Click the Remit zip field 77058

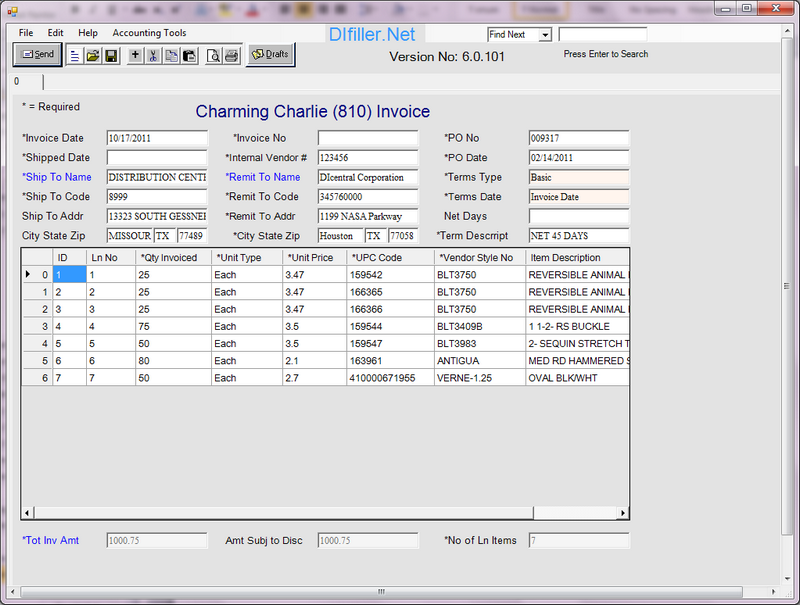(x=403, y=236)
